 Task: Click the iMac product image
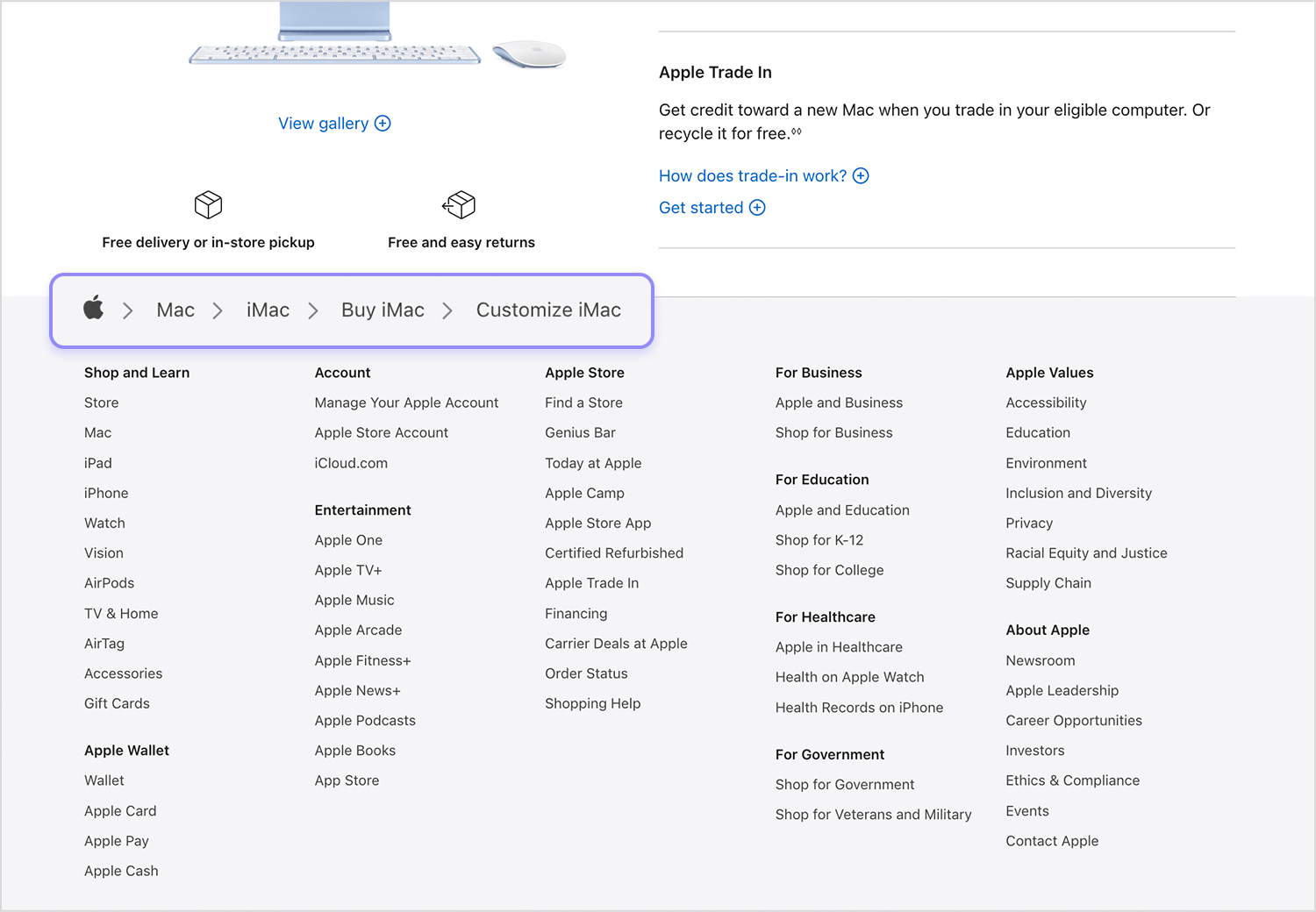[377, 35]
